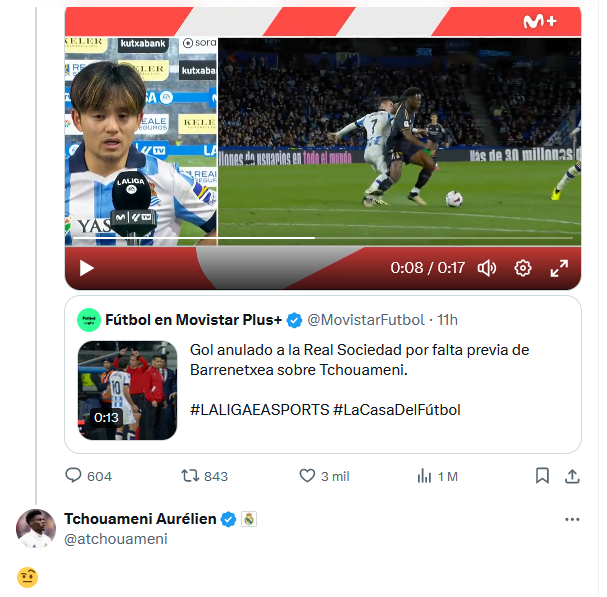The image size is (607, 597).
Task: Play the paused video
Action: pyautogui.click(x=86, y=268)
